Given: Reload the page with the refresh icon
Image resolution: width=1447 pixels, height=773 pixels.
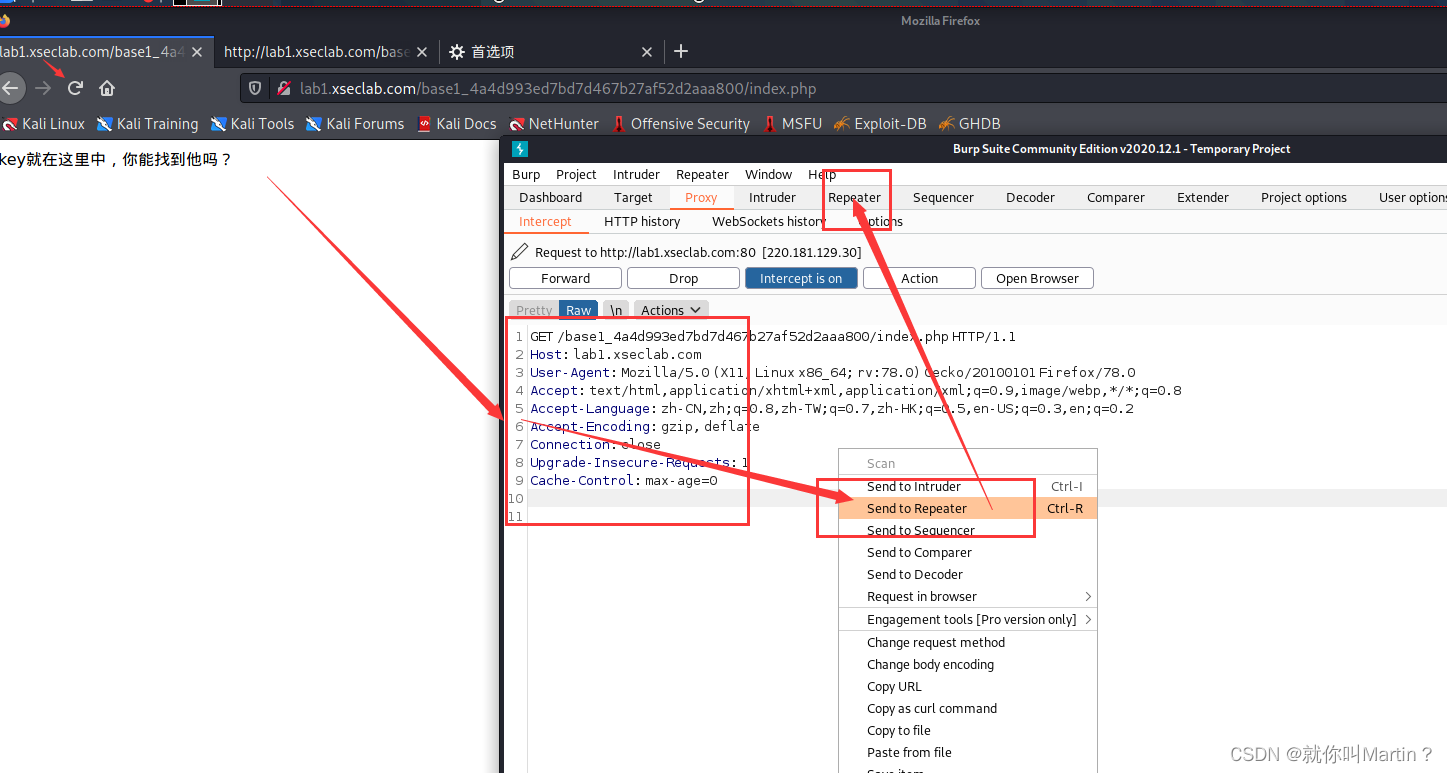Looking at the screenshot, I should point(75,88).
